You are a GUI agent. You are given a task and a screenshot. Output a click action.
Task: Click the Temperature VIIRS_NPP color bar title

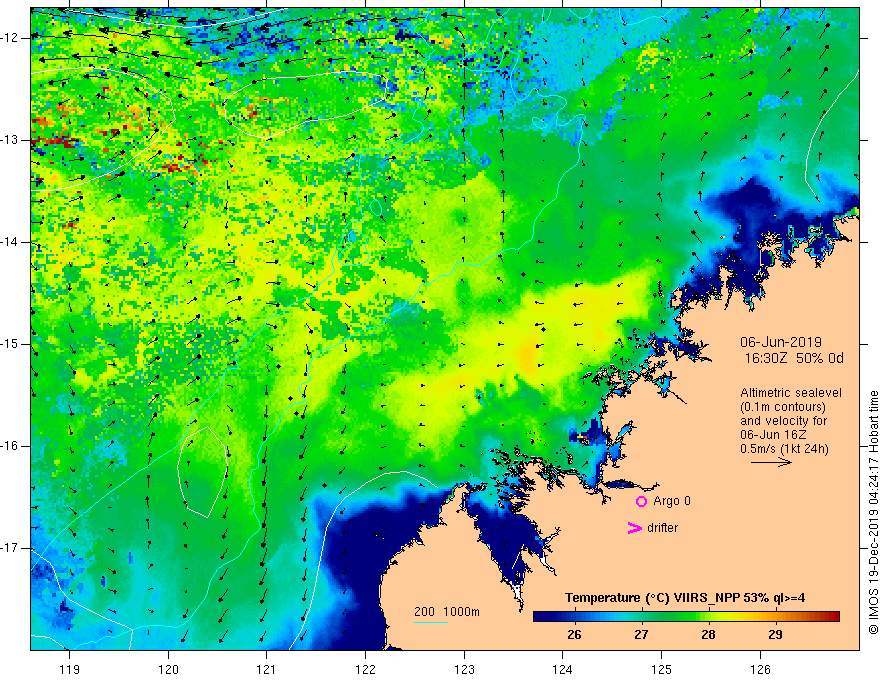pyautogui.click(x=685, y=598)
